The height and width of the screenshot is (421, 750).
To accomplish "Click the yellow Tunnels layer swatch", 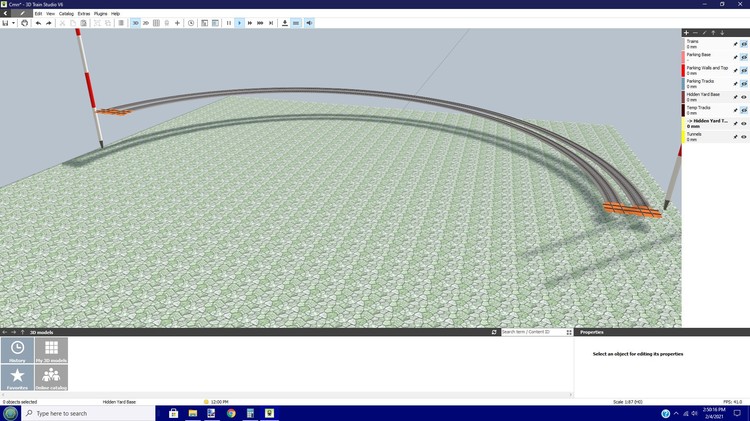I will coord(684,137).
